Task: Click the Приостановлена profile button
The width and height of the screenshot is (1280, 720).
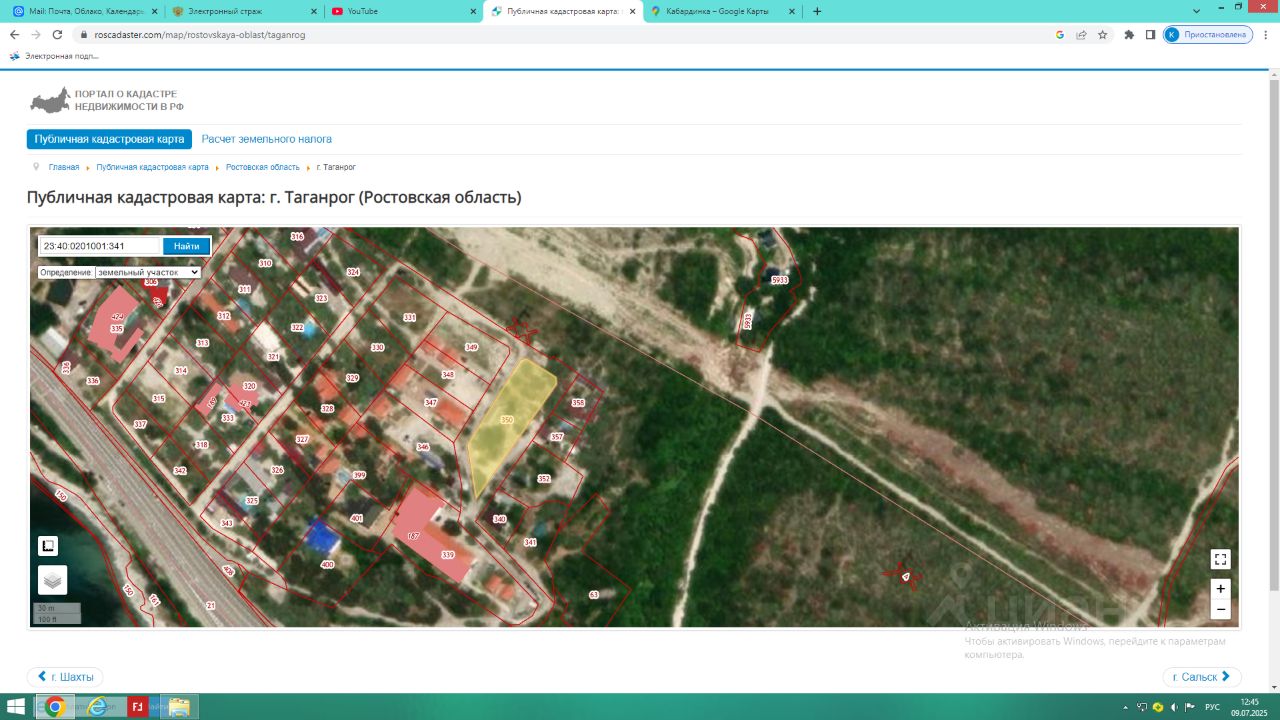Action: (x=1208, y=34)
